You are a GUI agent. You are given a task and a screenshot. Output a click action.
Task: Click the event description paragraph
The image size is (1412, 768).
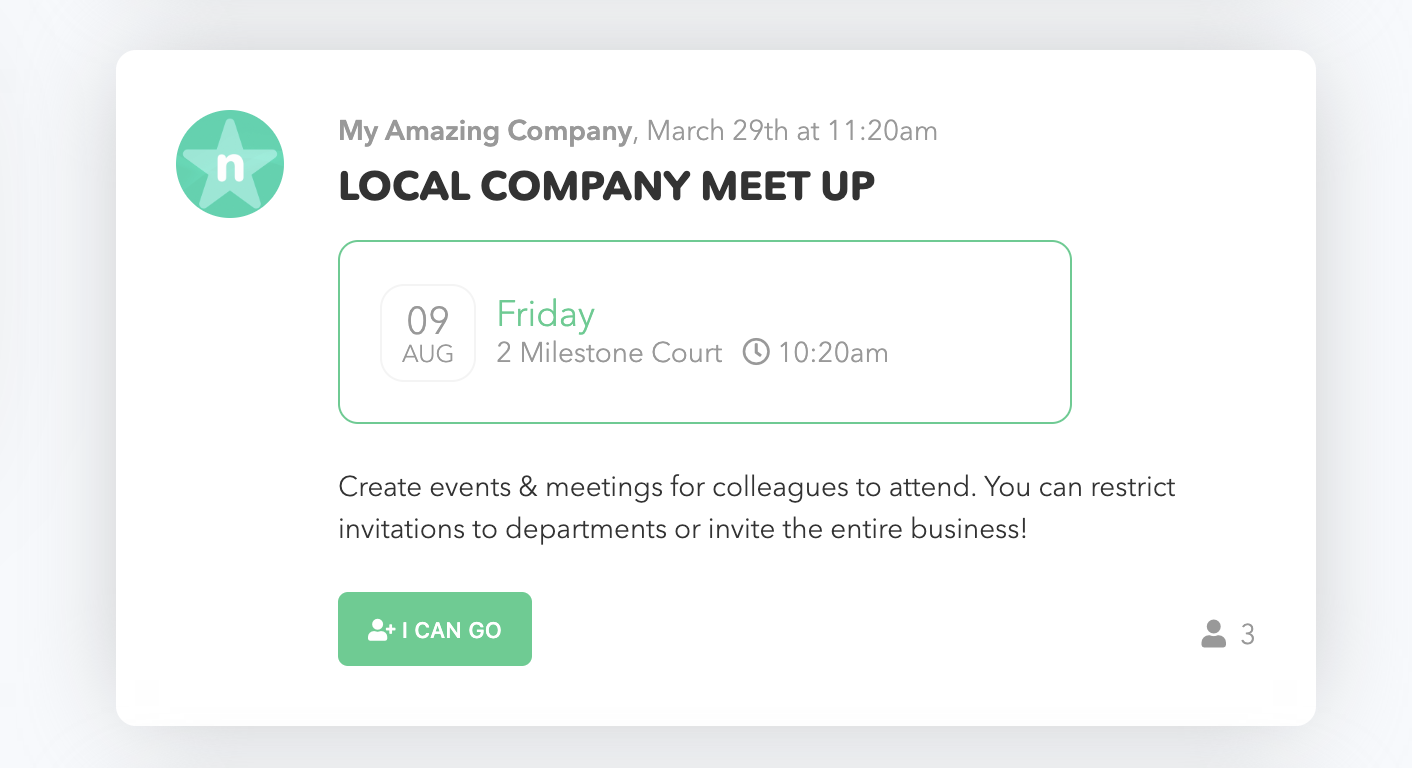(757, 508)
